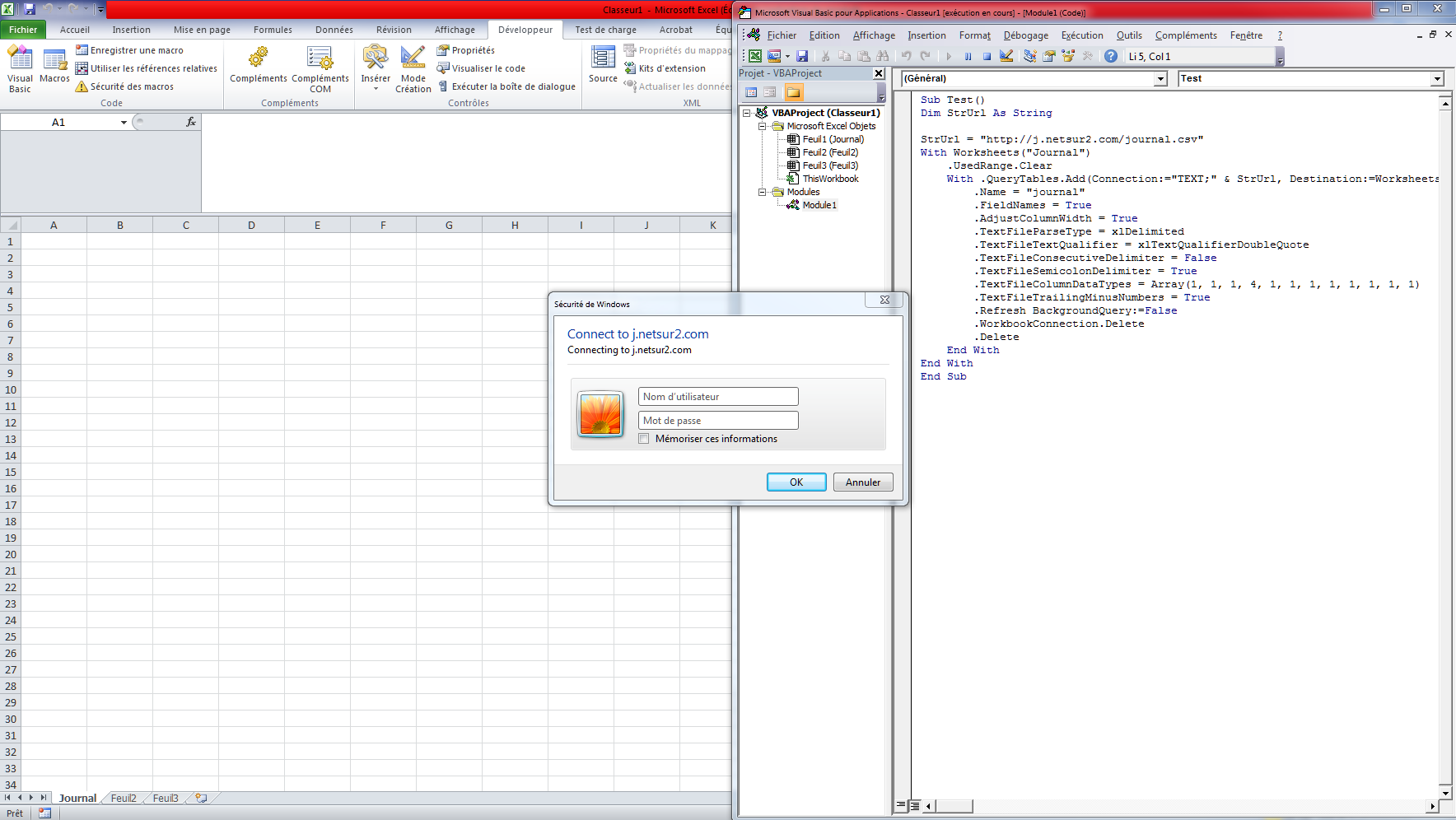Switch to the Test de charge tab
Screen dimensions: 1456x820
[606, 30]
